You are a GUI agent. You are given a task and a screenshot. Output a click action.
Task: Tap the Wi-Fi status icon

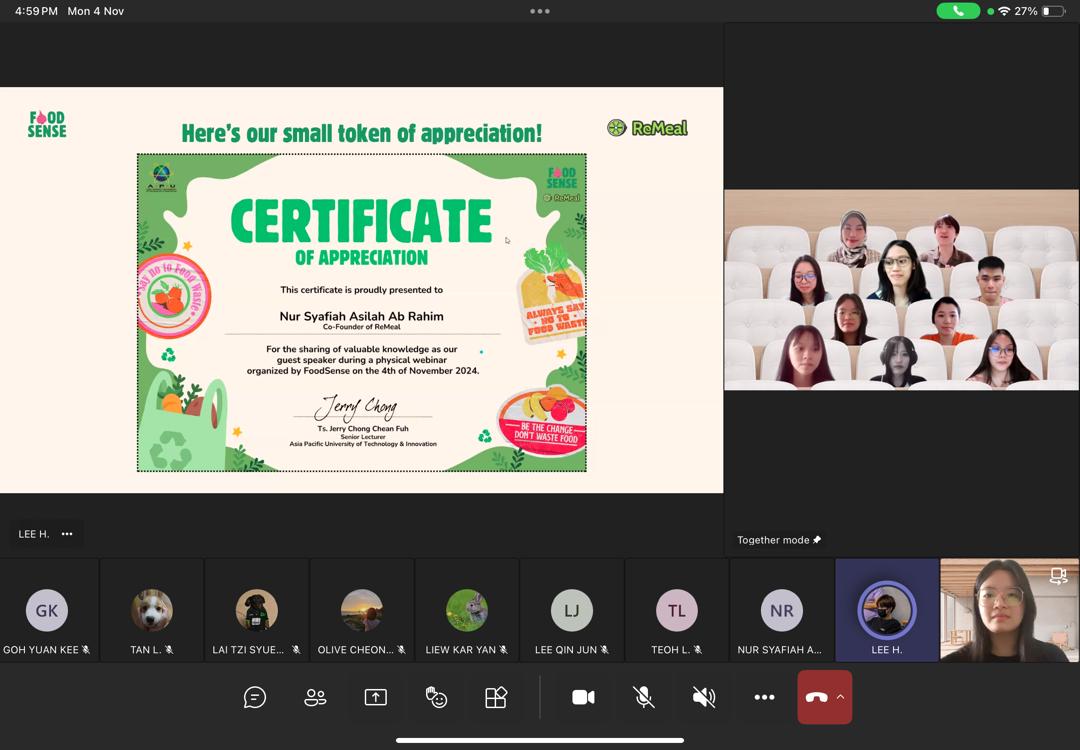[1004, 11]
